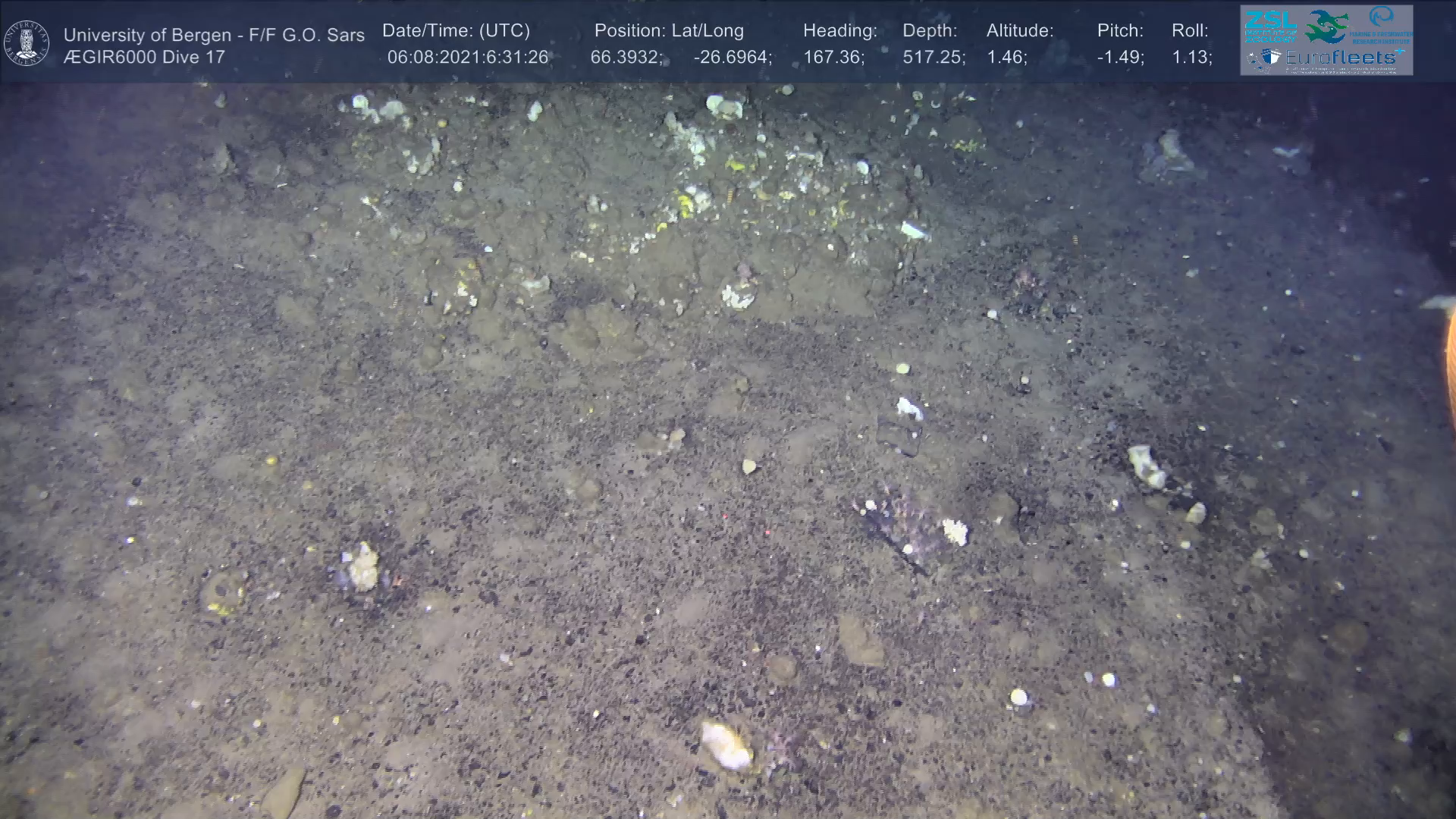Select the 06:08:2021:6:31:26 timestamp
The image size is (1456, 819).
tap(467, 58)
